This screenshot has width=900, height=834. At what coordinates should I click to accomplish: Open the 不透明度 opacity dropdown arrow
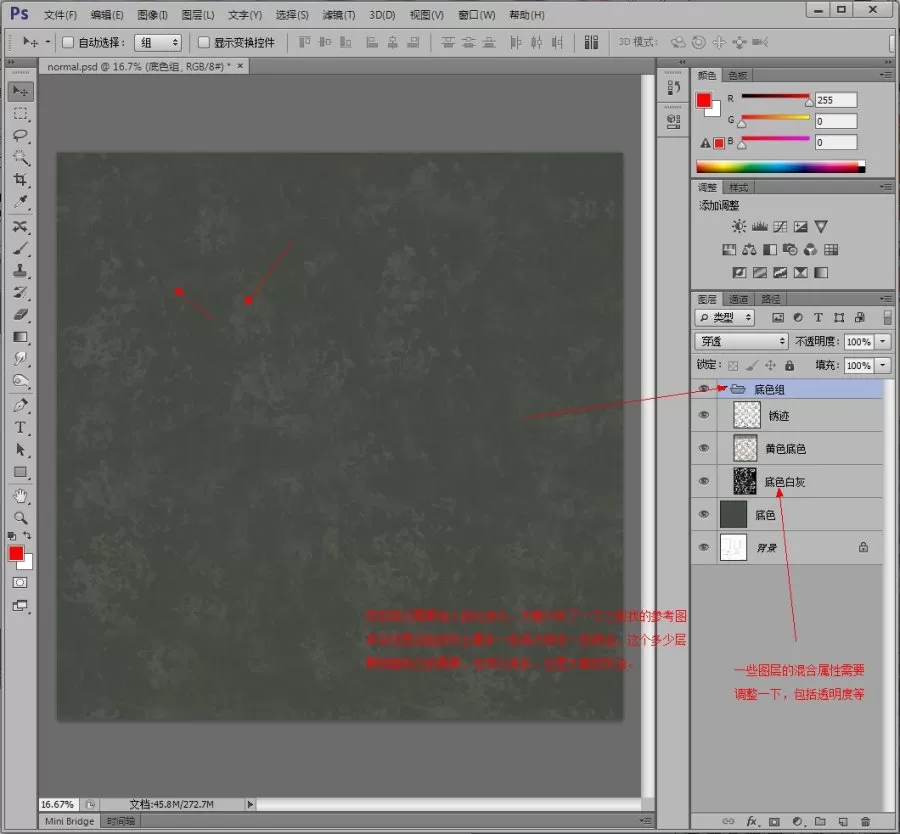(883, 342)
